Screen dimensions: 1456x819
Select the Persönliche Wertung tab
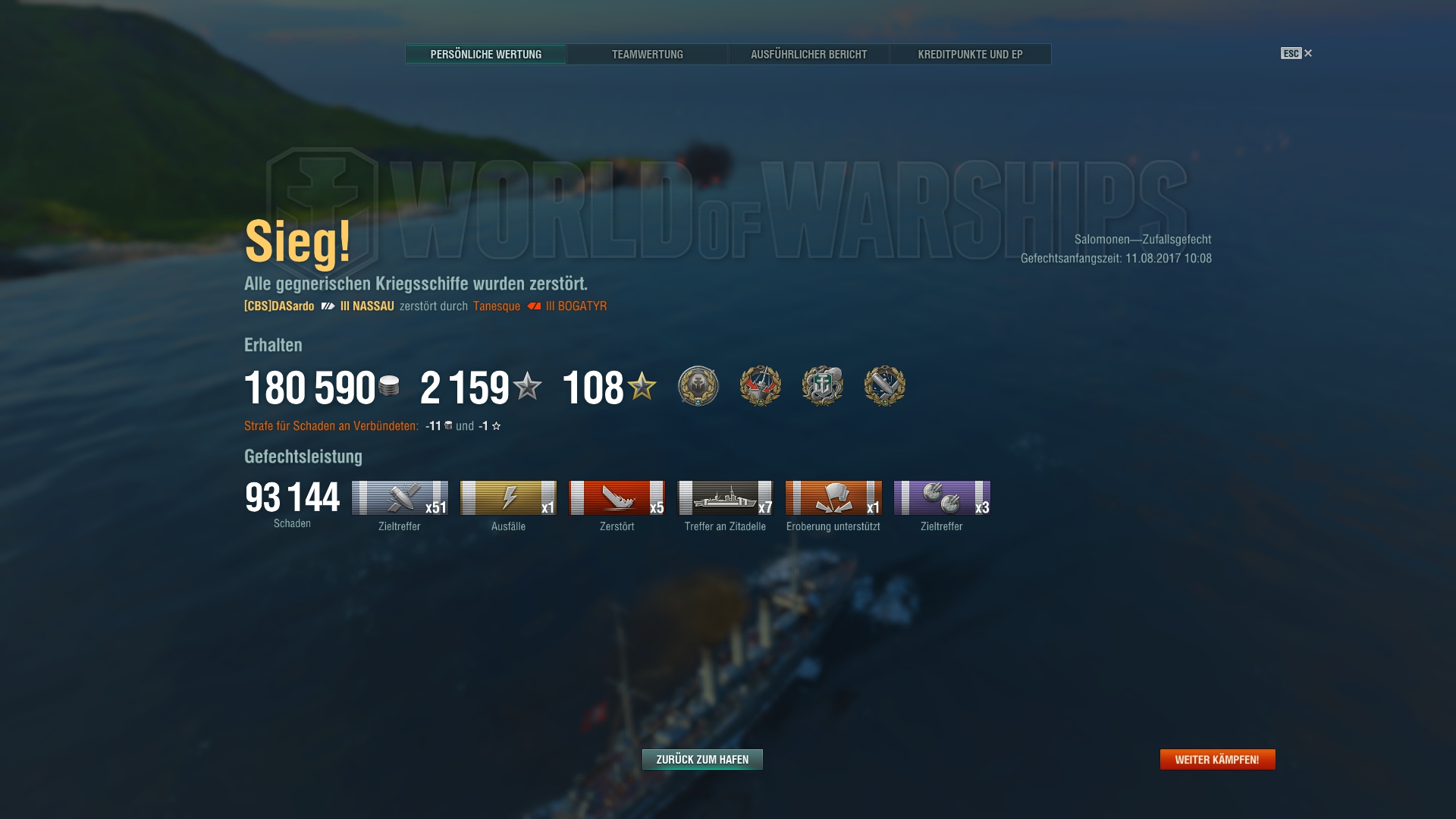[485, 55]
